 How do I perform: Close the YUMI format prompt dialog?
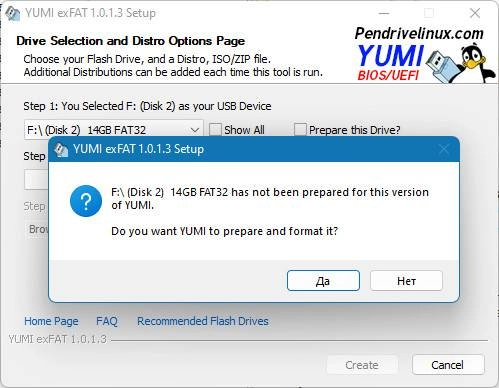(444, 149)
